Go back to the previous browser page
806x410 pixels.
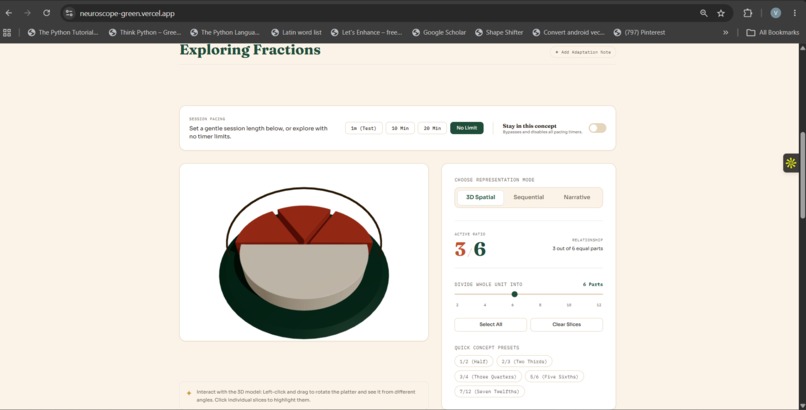[x=9, y=13]
